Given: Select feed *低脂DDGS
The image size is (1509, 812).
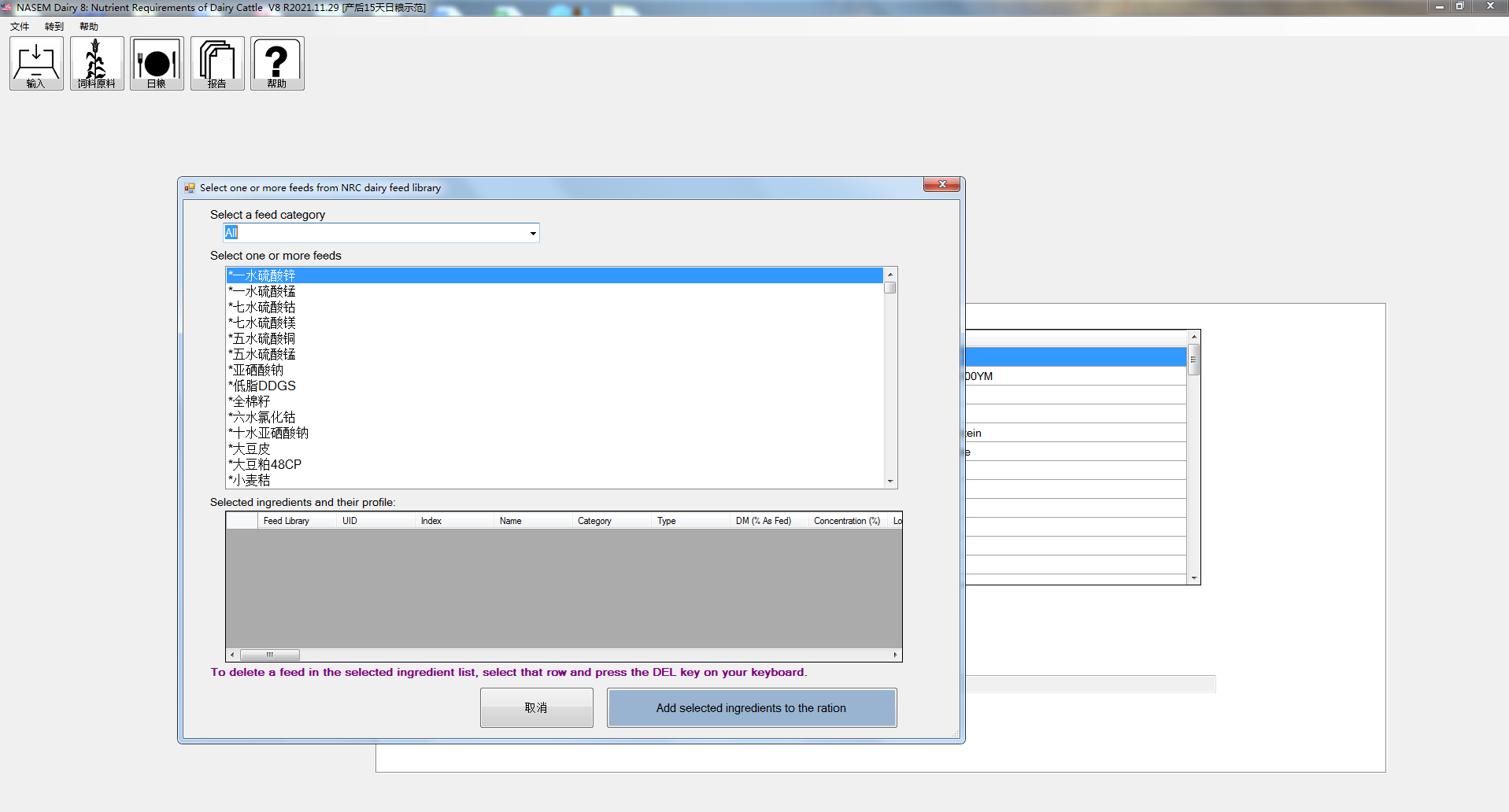Looking at the screenshot, I should tap(555, 386).
